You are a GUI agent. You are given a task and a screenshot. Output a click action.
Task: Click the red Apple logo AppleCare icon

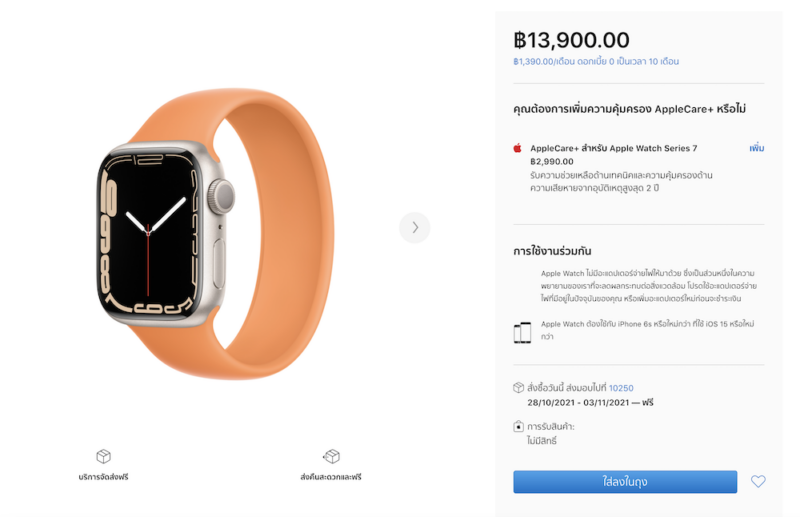click(x=517, y=148)
